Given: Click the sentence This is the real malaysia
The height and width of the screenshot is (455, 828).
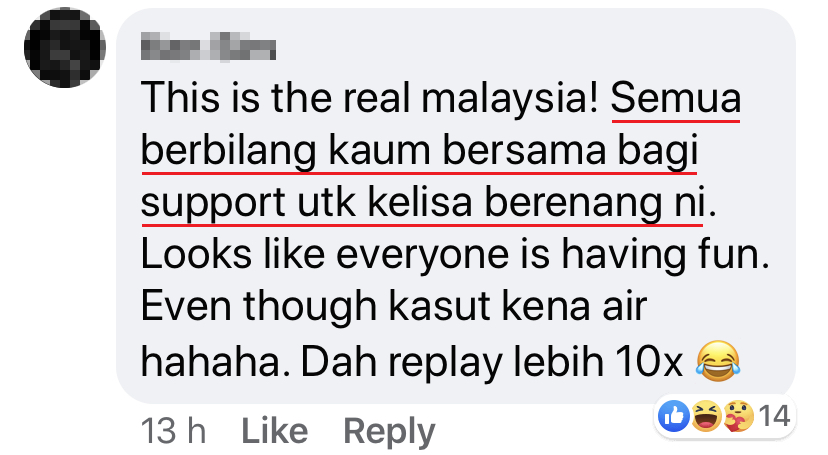Looking at the screenshot, I should tap(369, 99).
